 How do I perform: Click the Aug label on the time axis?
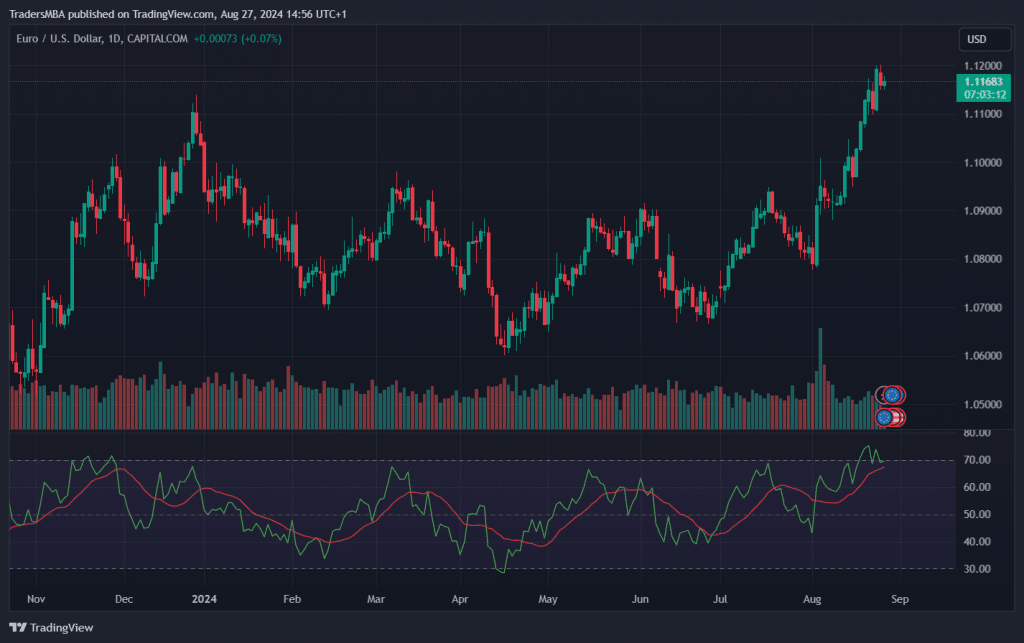812,600
